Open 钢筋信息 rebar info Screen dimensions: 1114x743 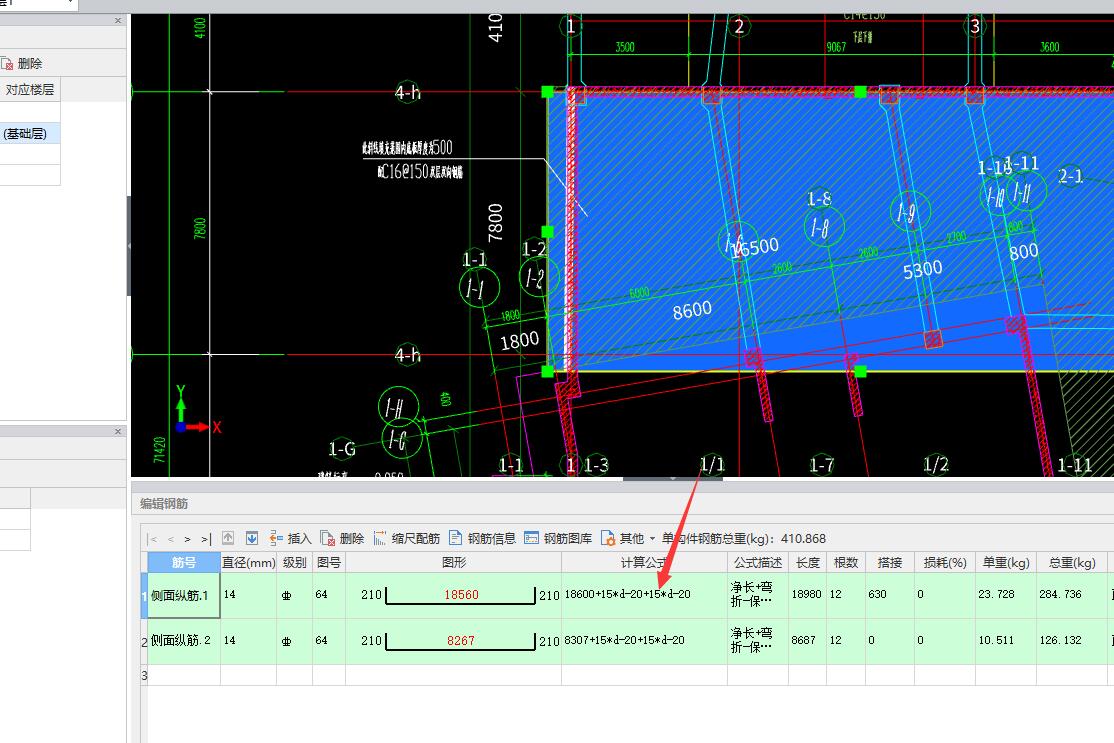[482, 538]
